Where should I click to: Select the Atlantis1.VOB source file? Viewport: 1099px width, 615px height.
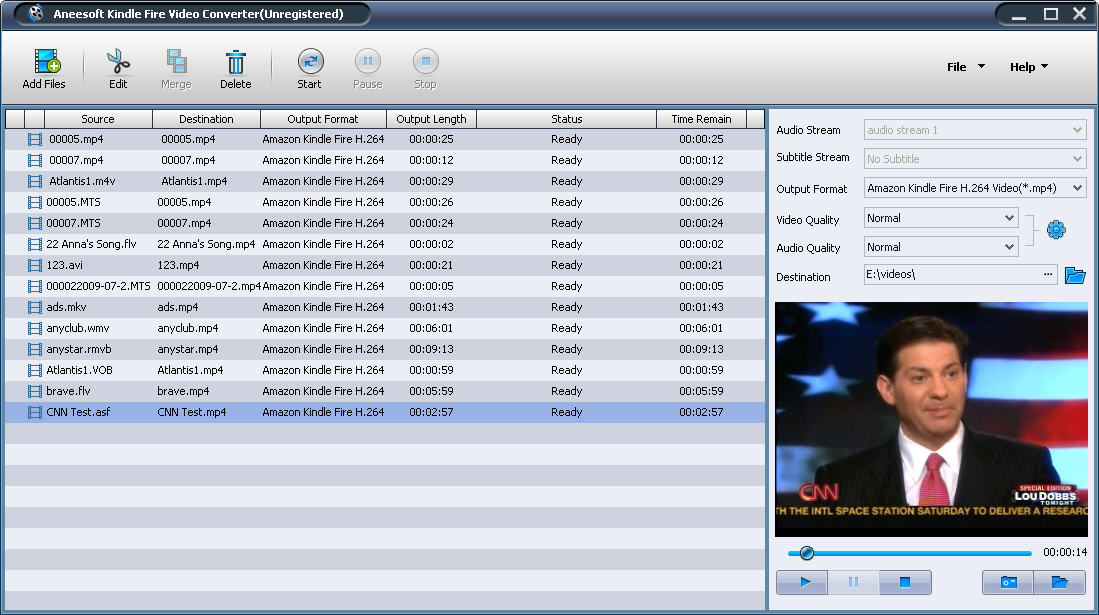[79, 370]
